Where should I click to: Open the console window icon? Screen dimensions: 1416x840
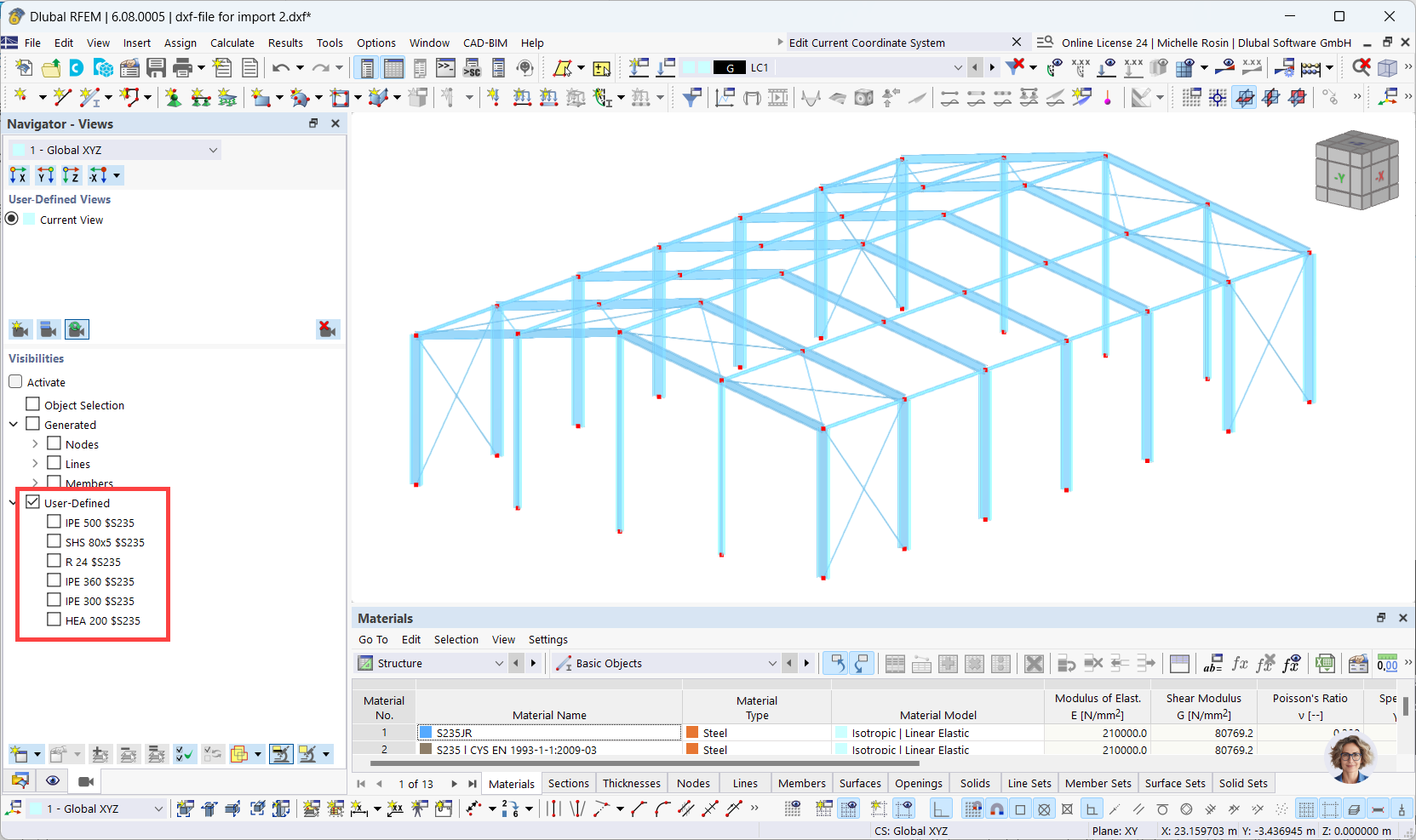point(445,68)
